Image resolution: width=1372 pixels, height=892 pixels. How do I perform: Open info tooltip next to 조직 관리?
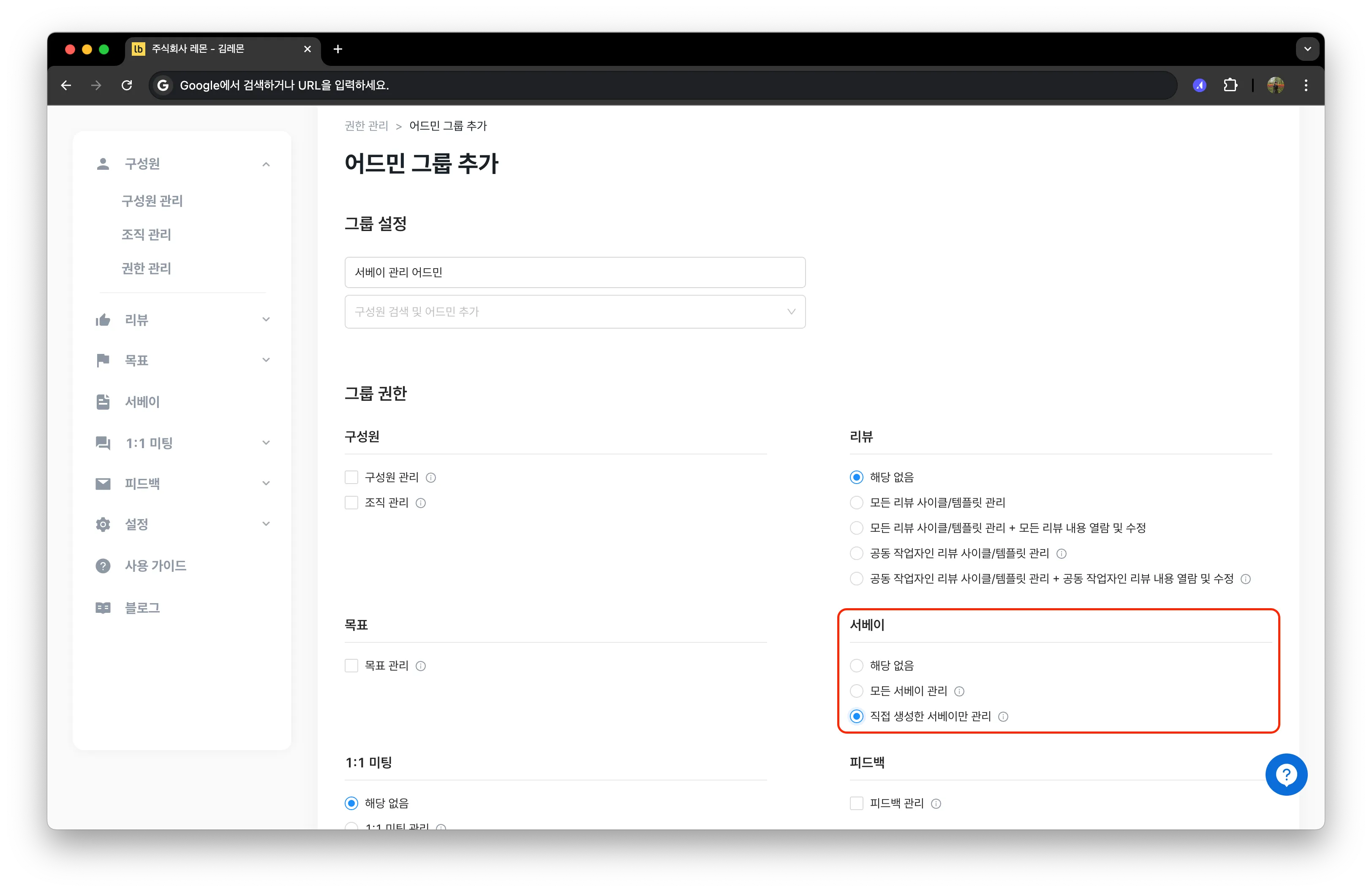tap(421, 503)
